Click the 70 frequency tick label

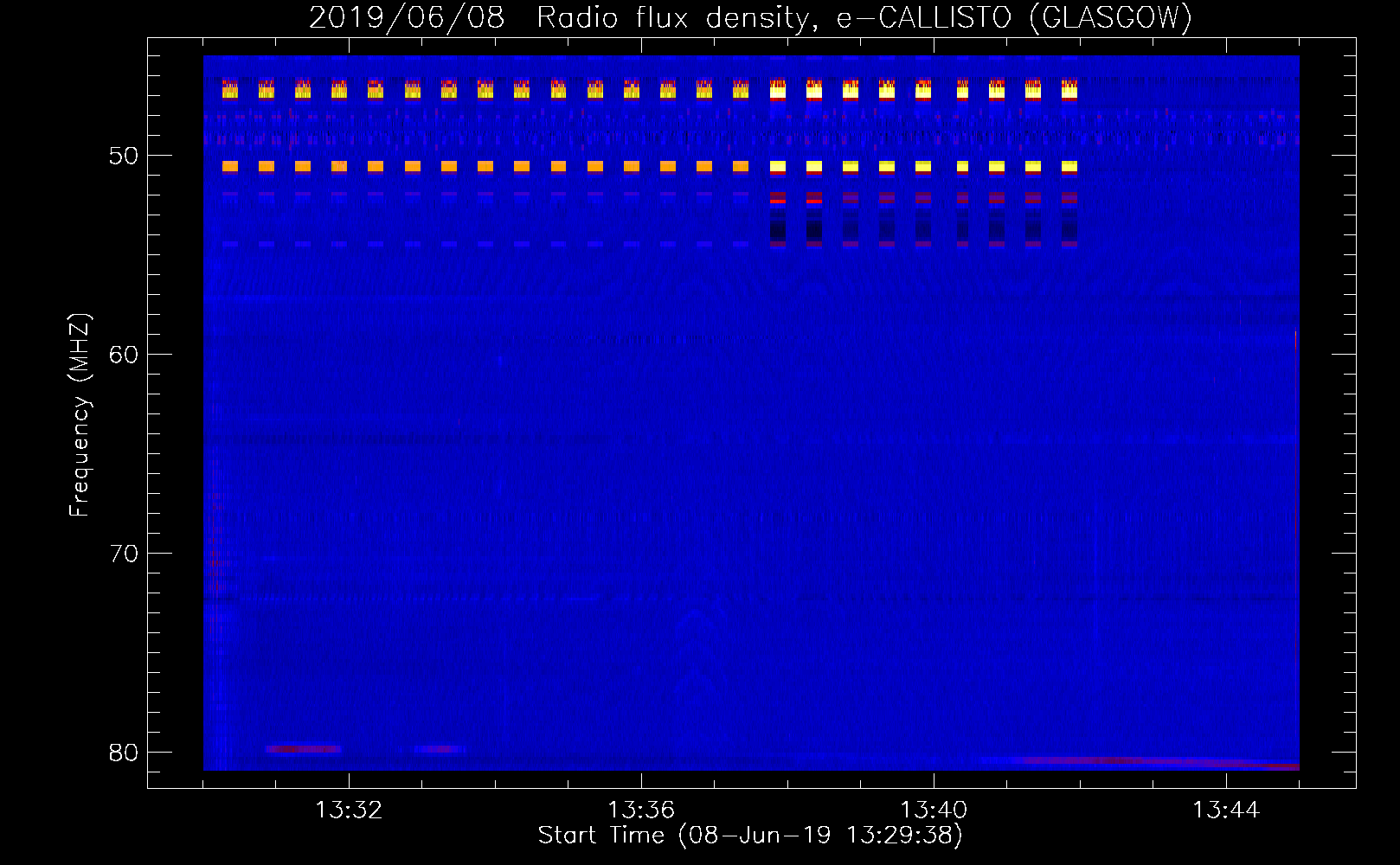[124, 554]
